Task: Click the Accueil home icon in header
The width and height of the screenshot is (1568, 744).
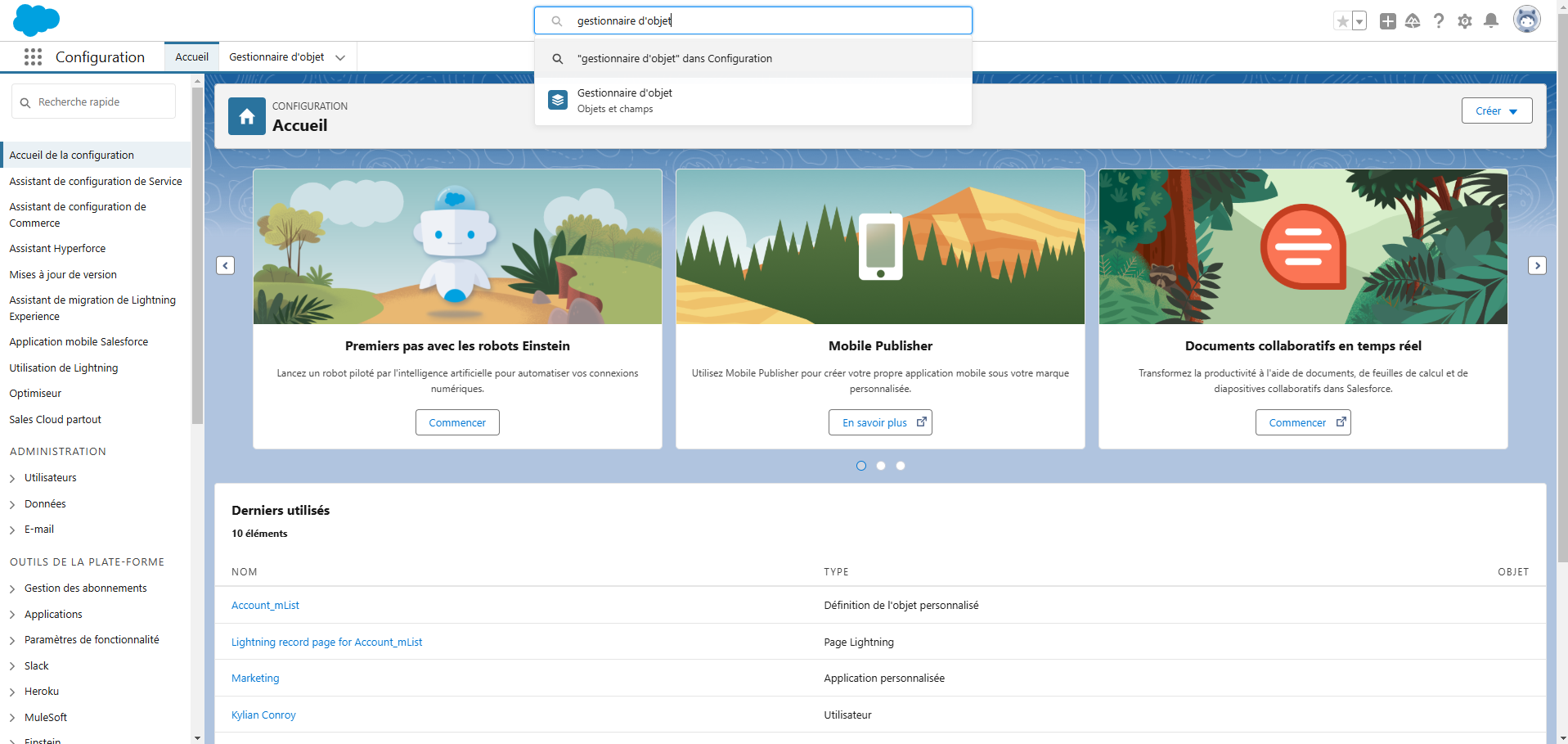Action: coord(247,116)
